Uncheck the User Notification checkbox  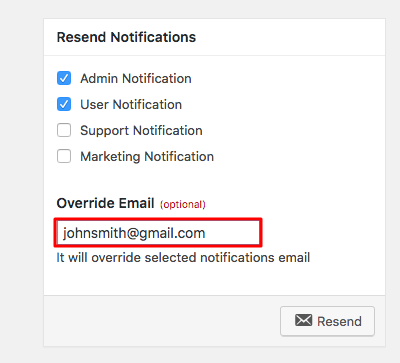point(64,104)
